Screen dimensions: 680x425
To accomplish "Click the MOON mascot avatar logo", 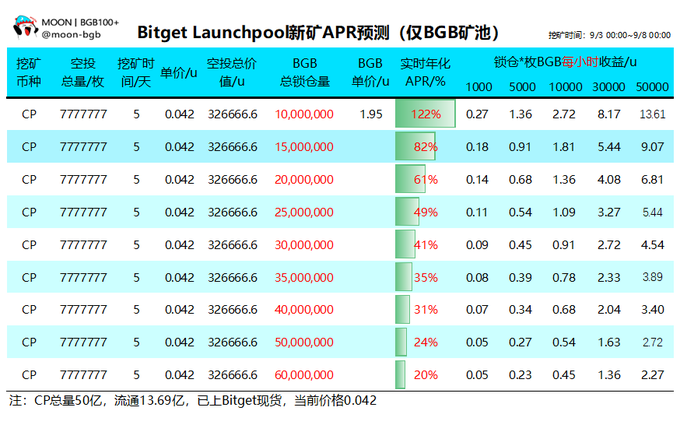I will 25,27.
